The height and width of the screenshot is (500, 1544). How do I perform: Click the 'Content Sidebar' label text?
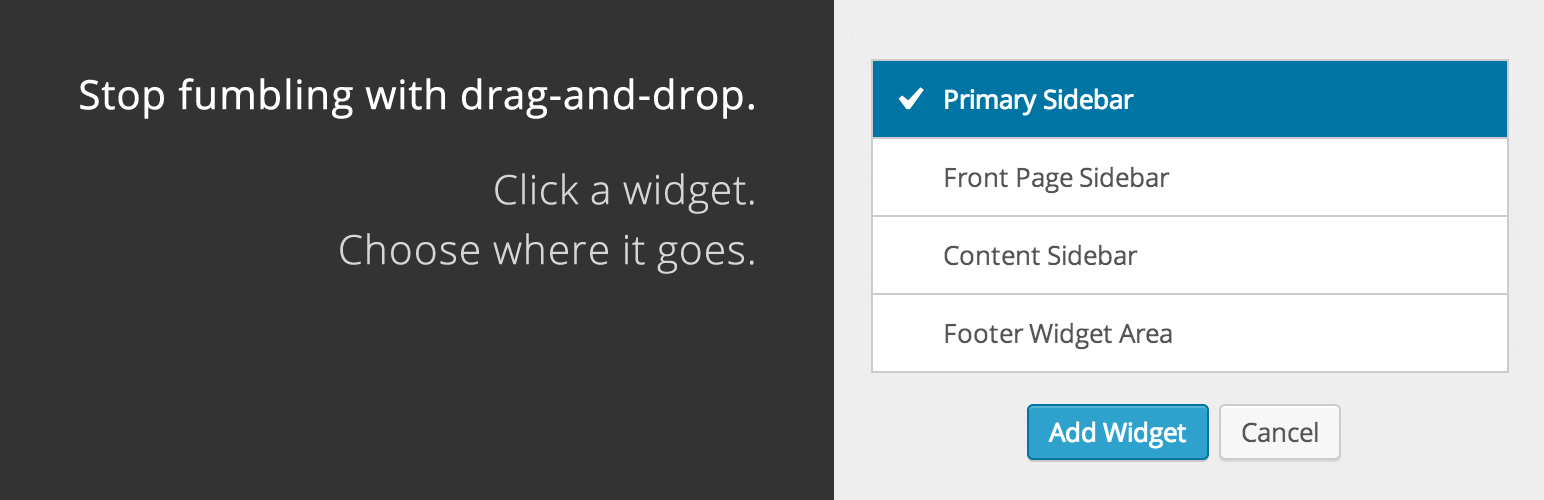1040,256
